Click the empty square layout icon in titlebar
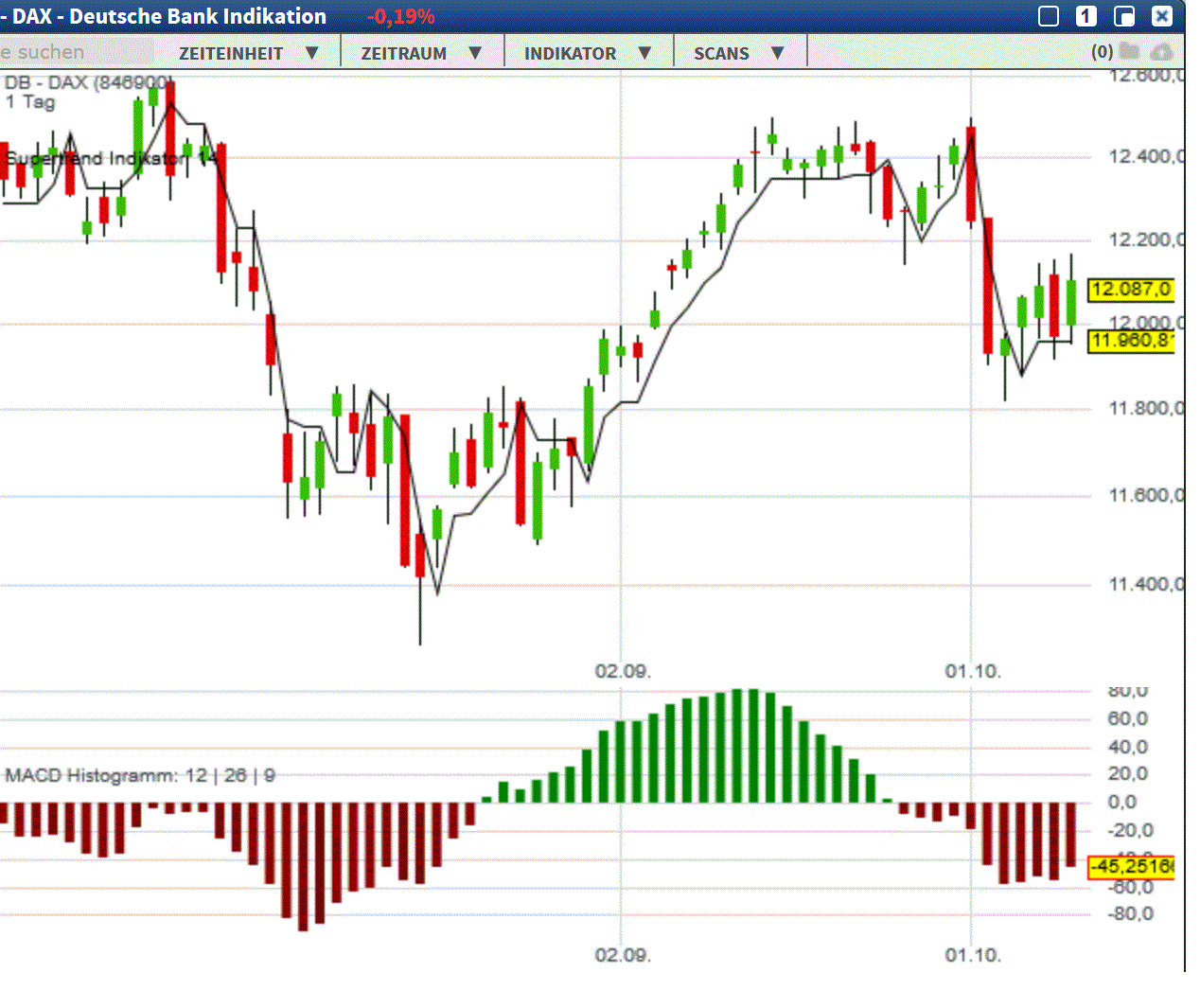1200x1008 pixels. tap(1049, 16)
